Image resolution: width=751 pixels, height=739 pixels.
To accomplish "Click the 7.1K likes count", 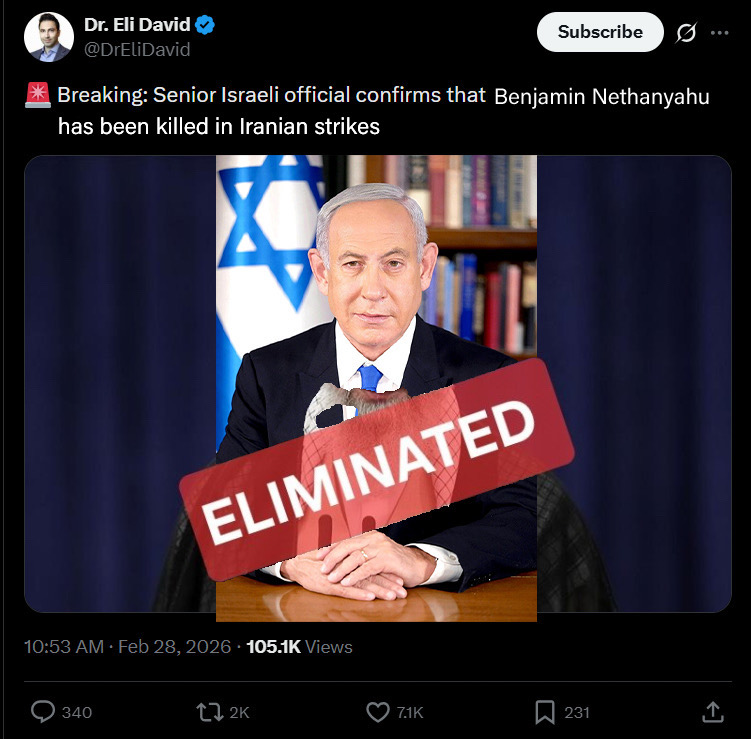I will (410, 713).
